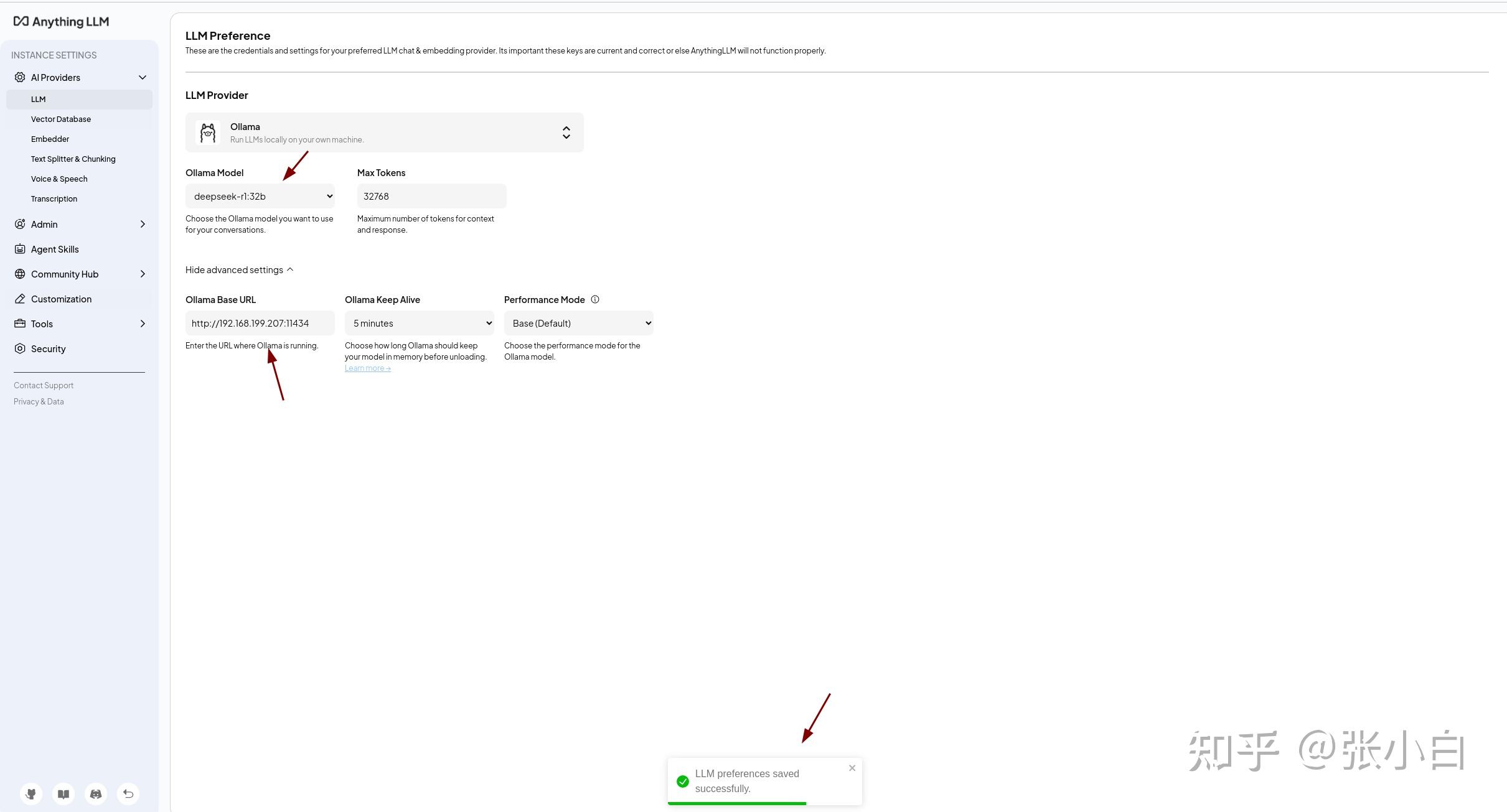1507x812 pixels.
Task: Click the Ollama Base URL field
Action: 260,323
